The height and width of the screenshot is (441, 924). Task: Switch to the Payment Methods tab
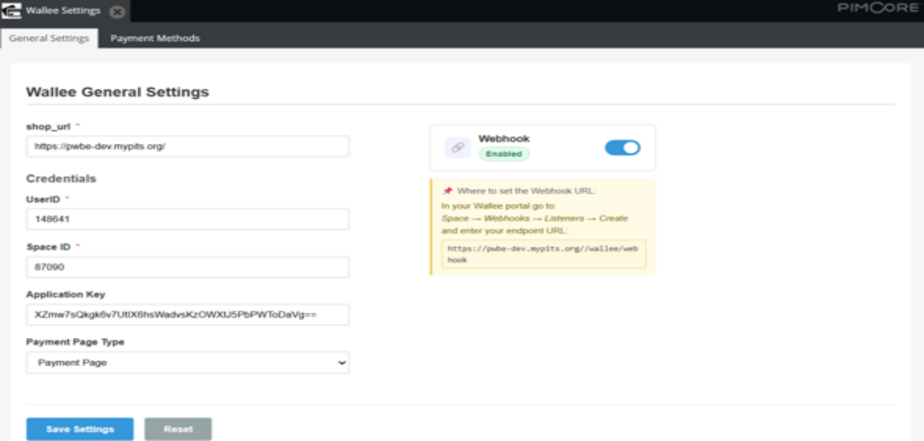tap(156, 38)
